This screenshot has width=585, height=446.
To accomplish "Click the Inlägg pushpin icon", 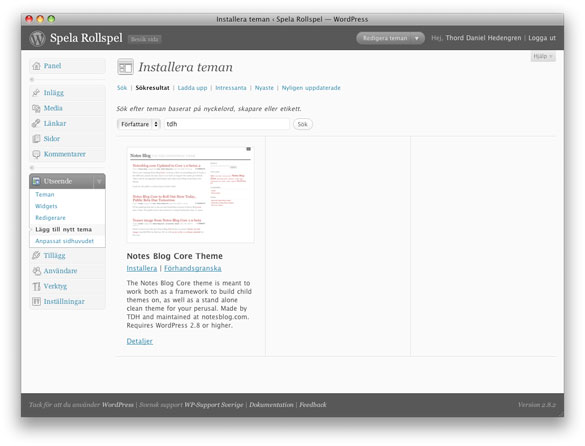I will tap(36, 93).
